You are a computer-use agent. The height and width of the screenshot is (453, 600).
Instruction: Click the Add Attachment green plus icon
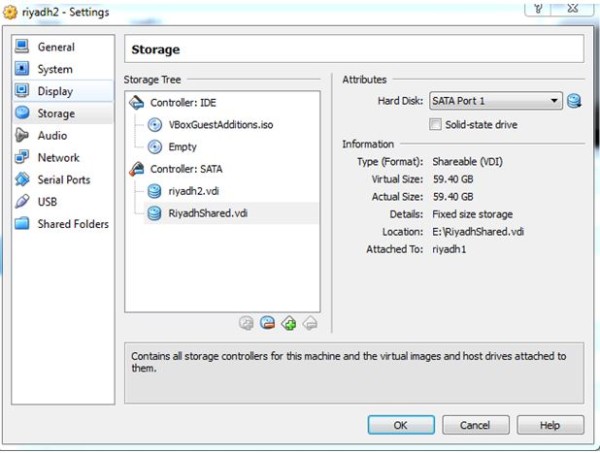[x=289, y=323]
